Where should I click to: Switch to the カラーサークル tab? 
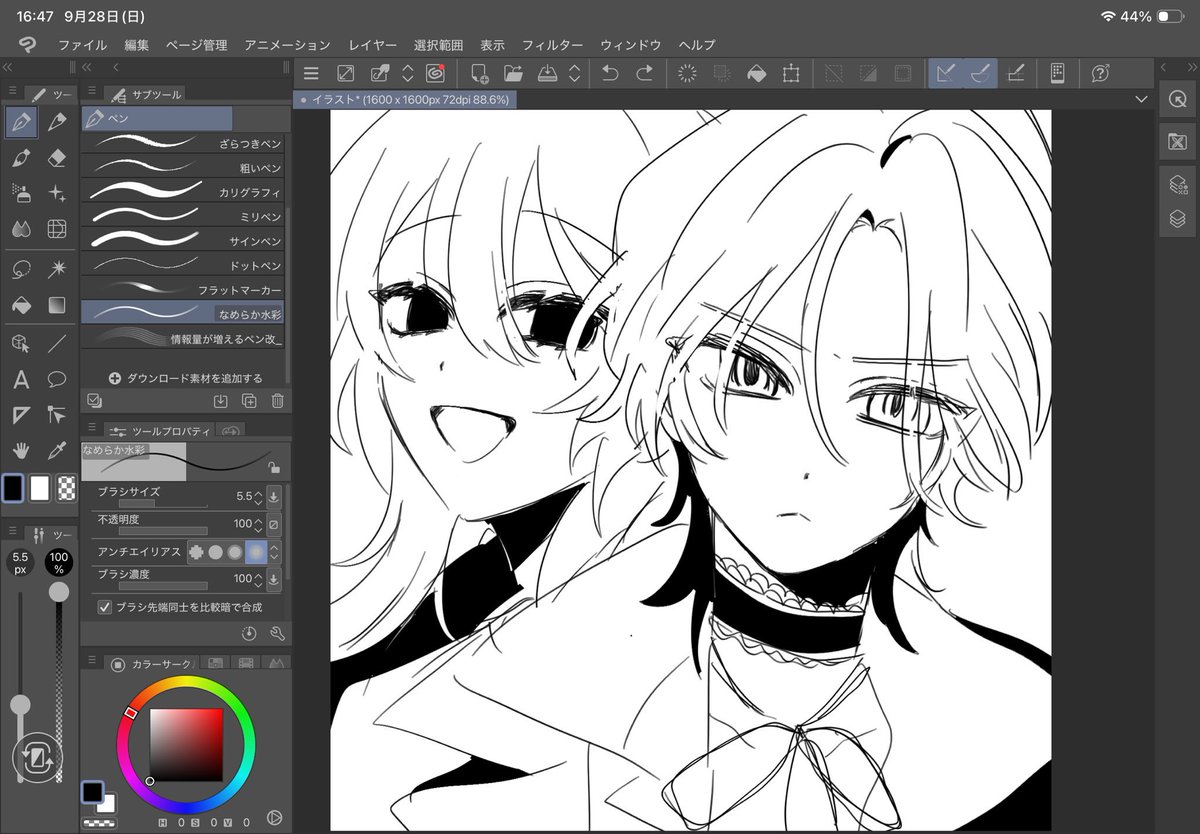coord(150,664)
